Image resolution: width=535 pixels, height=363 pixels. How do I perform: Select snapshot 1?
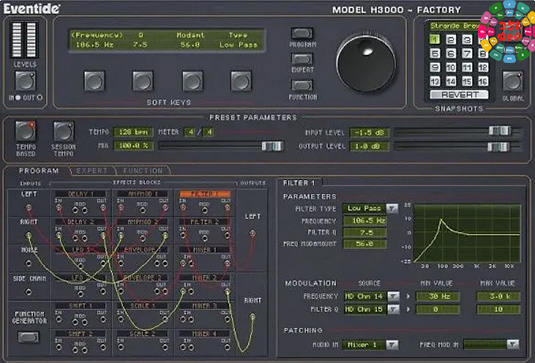[x=434, y=39]
